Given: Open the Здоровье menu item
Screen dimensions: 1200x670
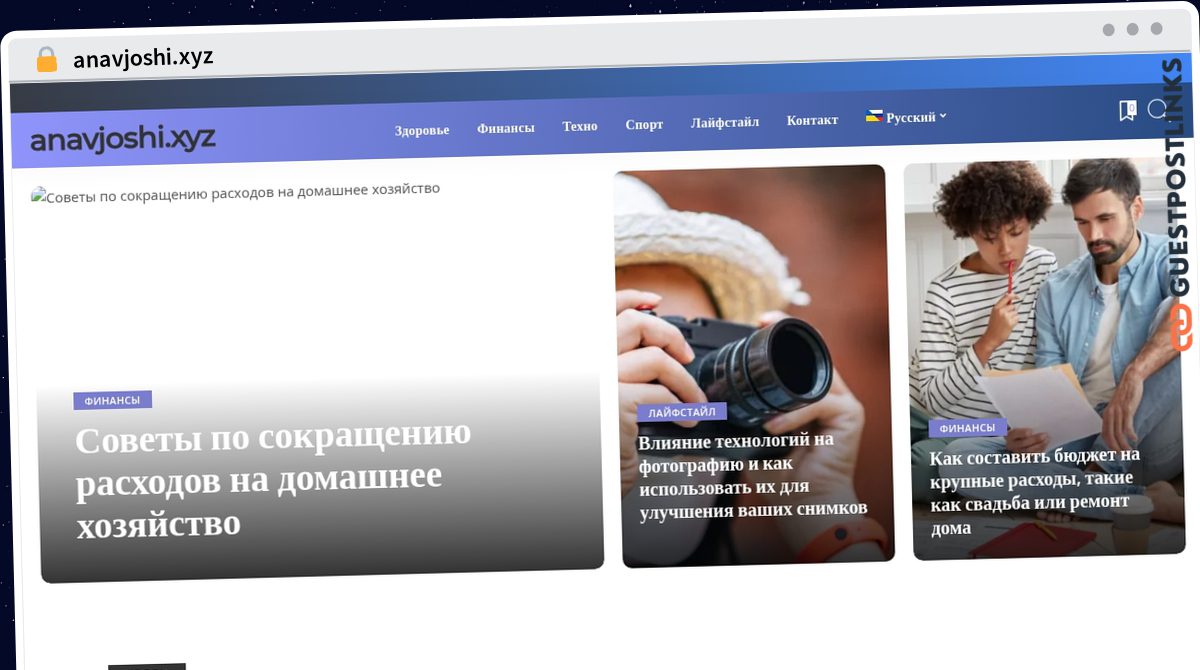Looking at the screenshot, I should [422, 130].
